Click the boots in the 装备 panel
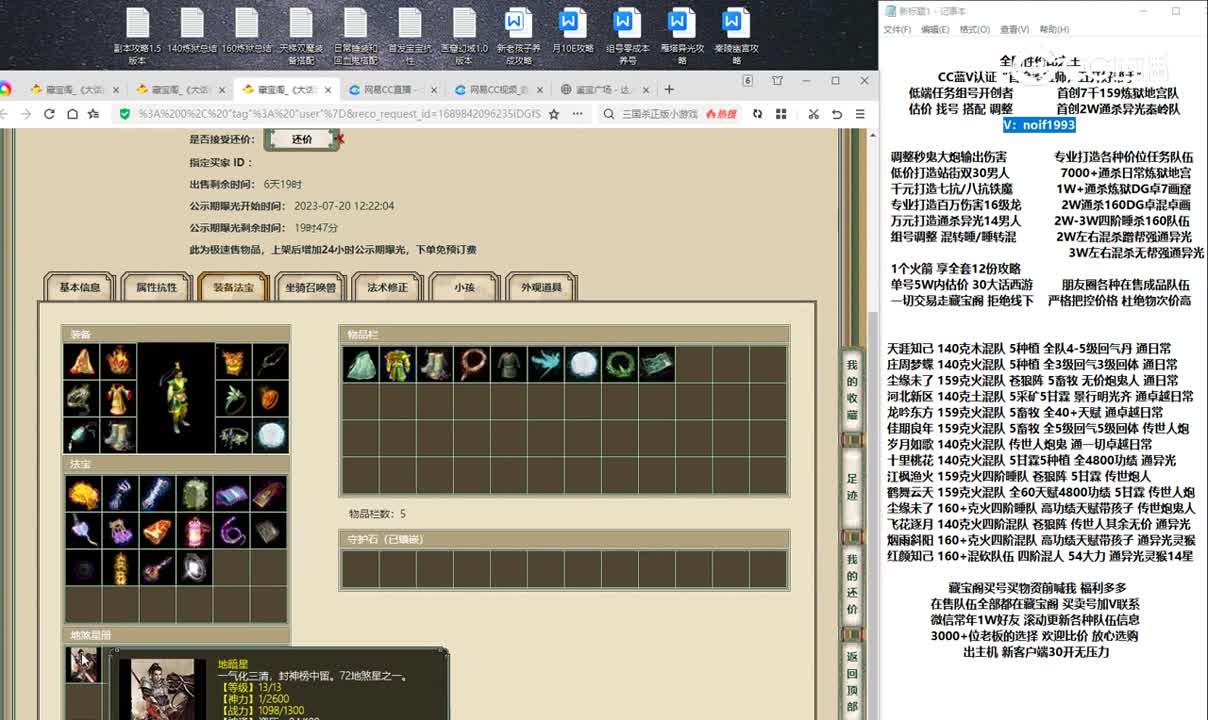 coord(119,435)
